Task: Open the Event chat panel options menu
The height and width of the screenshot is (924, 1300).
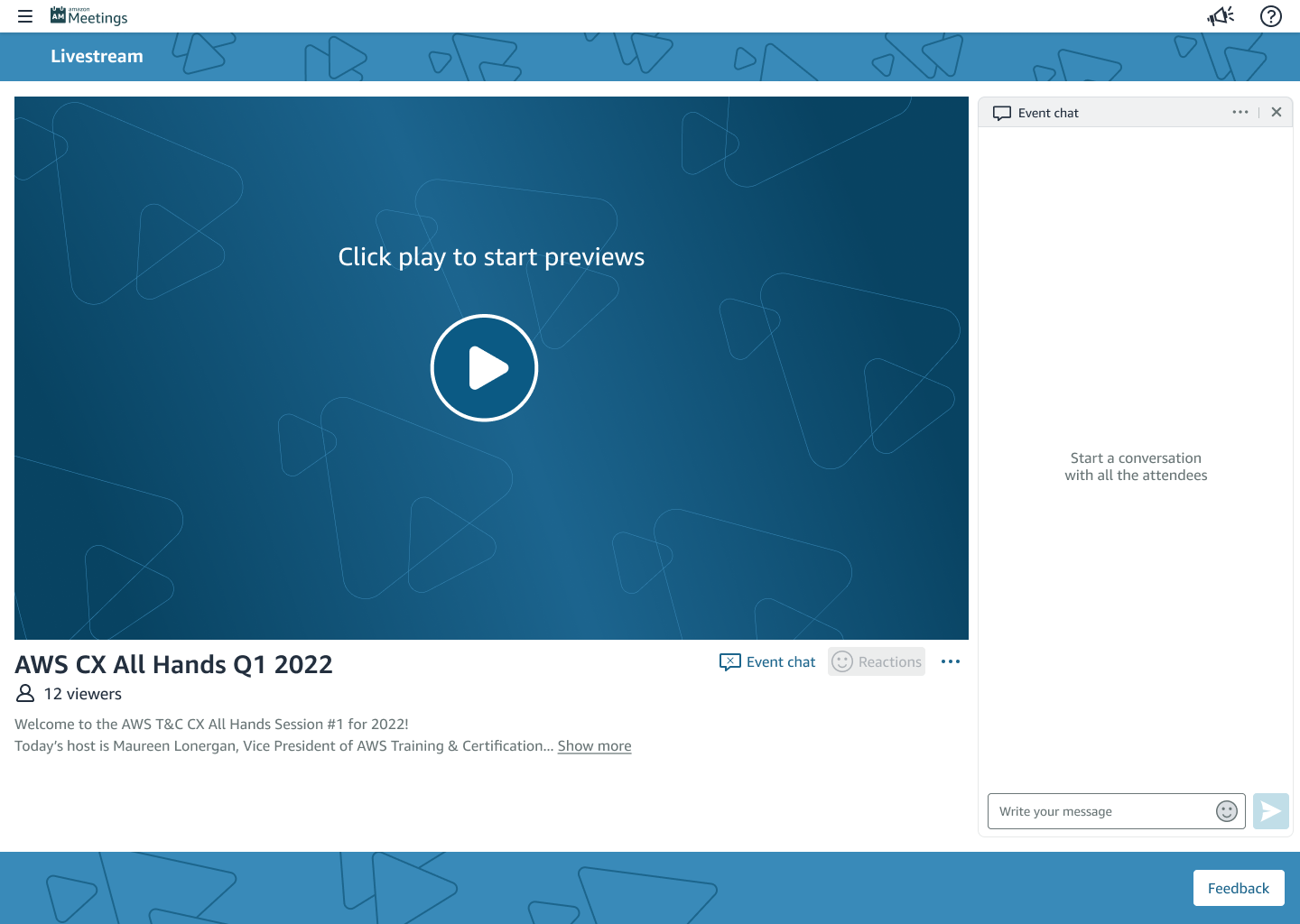Action: (x=1240, y=112)
